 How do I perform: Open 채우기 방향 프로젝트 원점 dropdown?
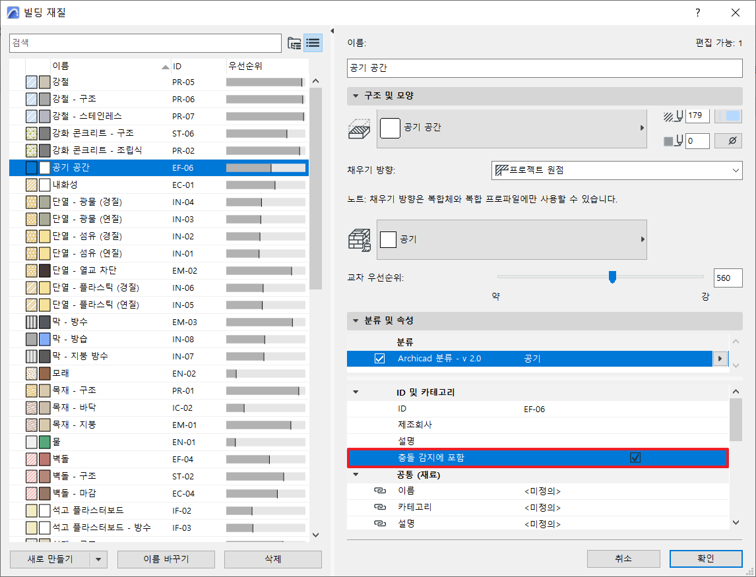(x=617, y=170)
